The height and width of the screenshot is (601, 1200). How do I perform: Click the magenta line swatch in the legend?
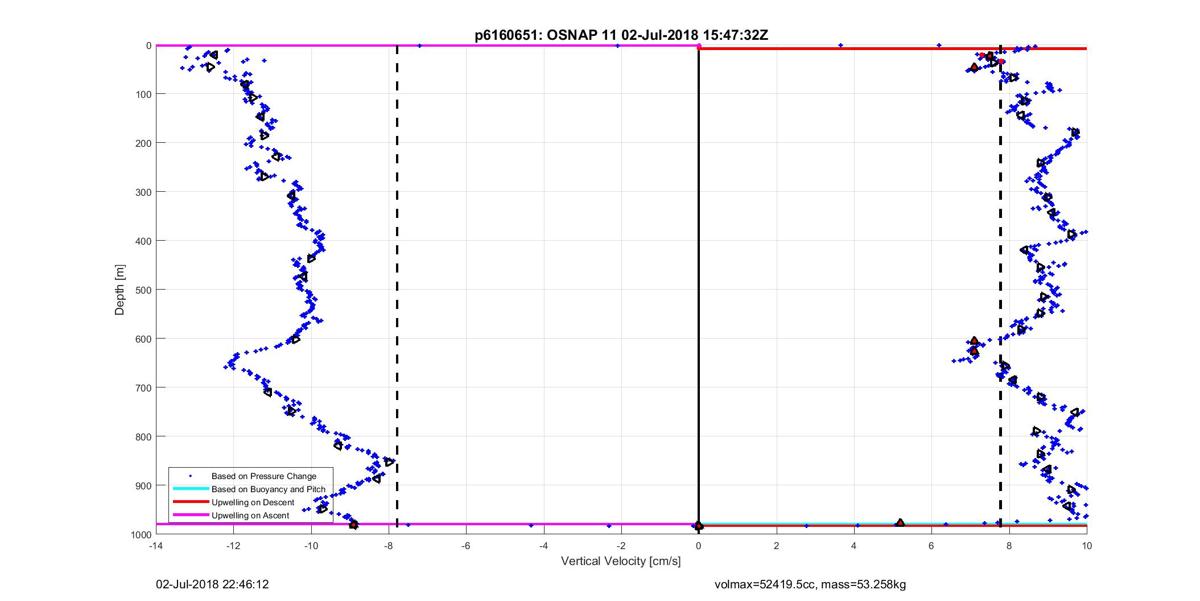click(190, 515)
